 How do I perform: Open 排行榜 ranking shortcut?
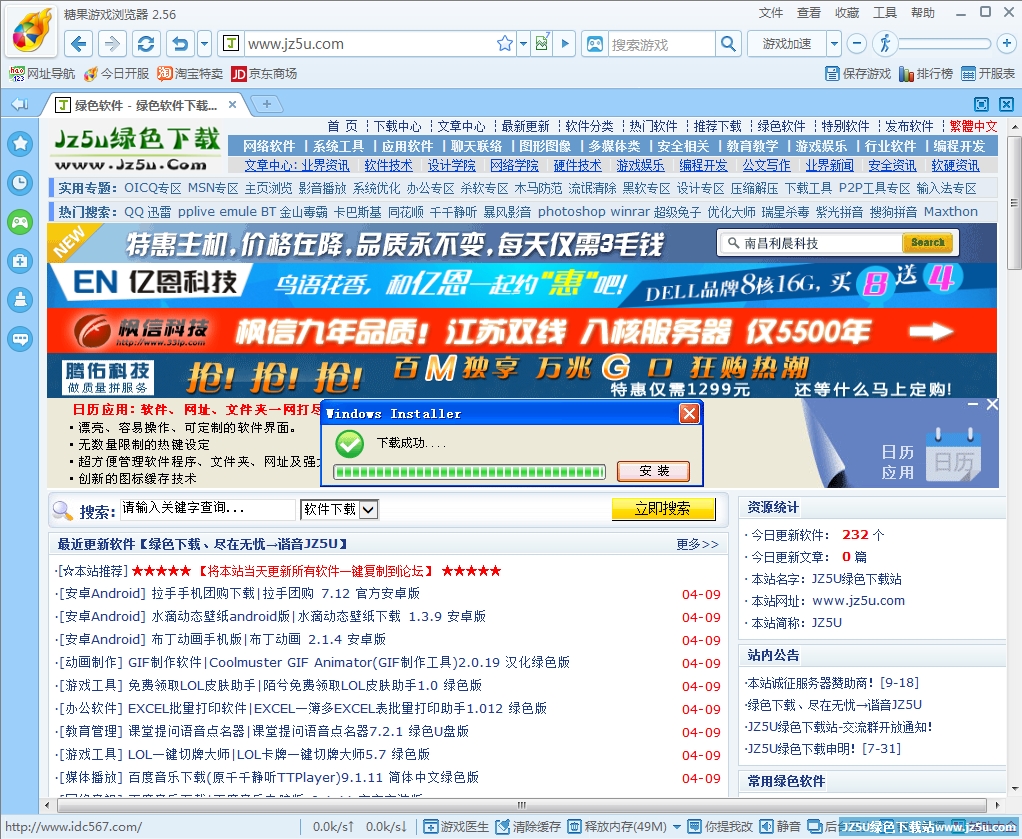pos(926,74)
